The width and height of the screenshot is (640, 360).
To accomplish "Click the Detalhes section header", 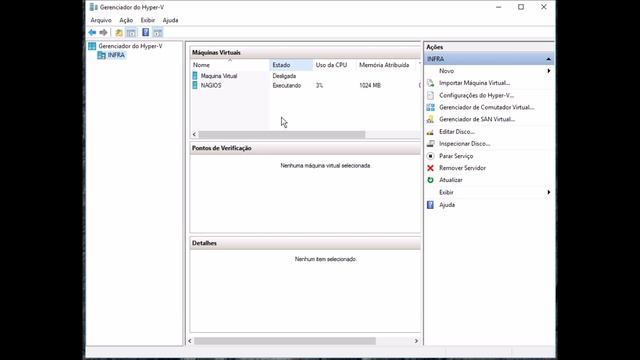I will click(305, 243).
